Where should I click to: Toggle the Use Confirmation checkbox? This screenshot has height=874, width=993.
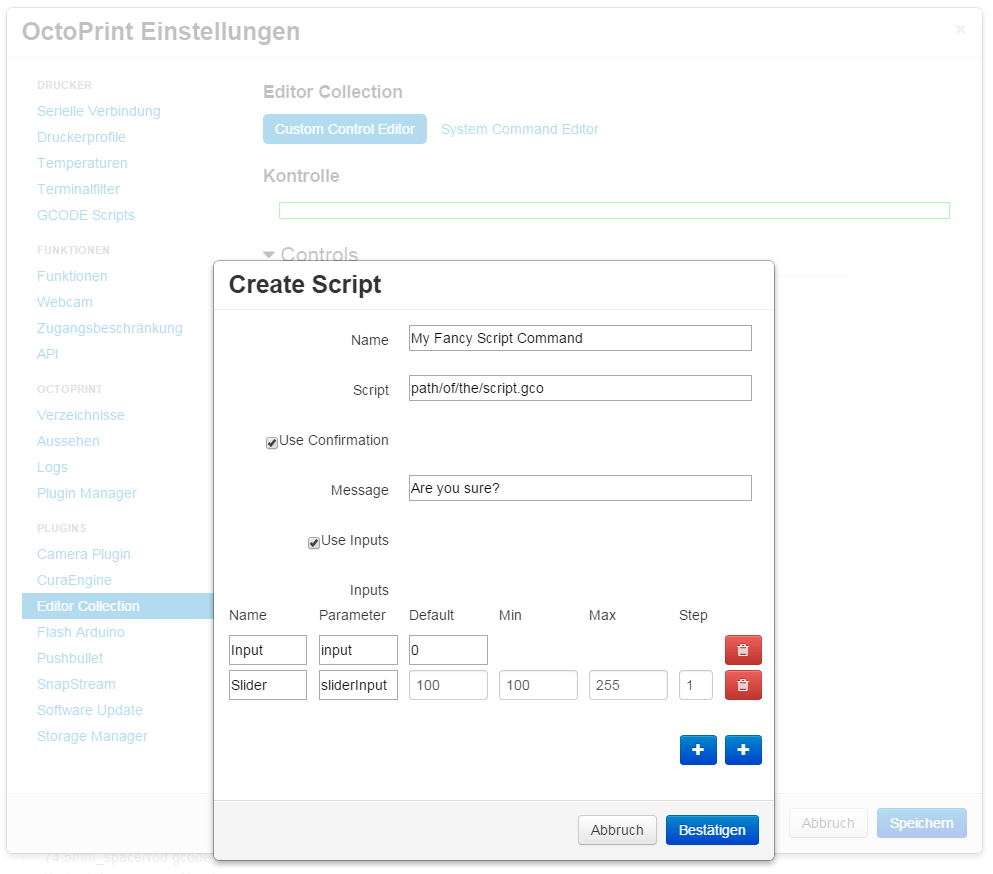click(272, 443)
